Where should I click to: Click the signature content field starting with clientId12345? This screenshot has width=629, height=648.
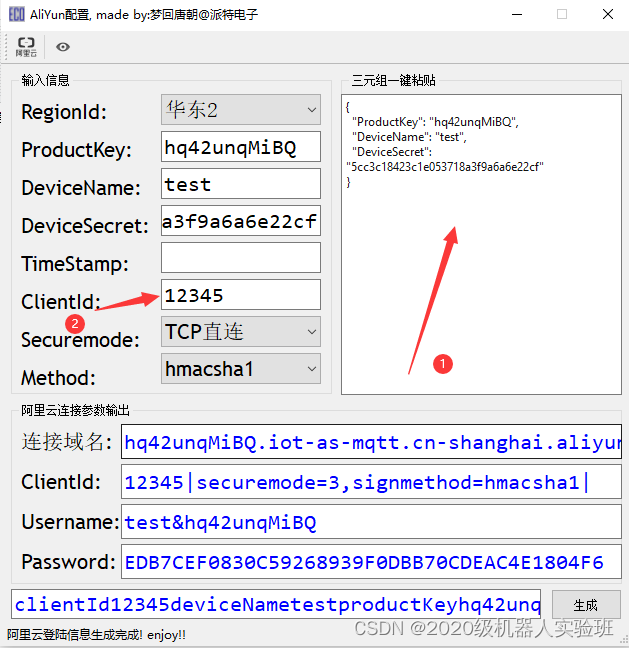coord(276,604)
